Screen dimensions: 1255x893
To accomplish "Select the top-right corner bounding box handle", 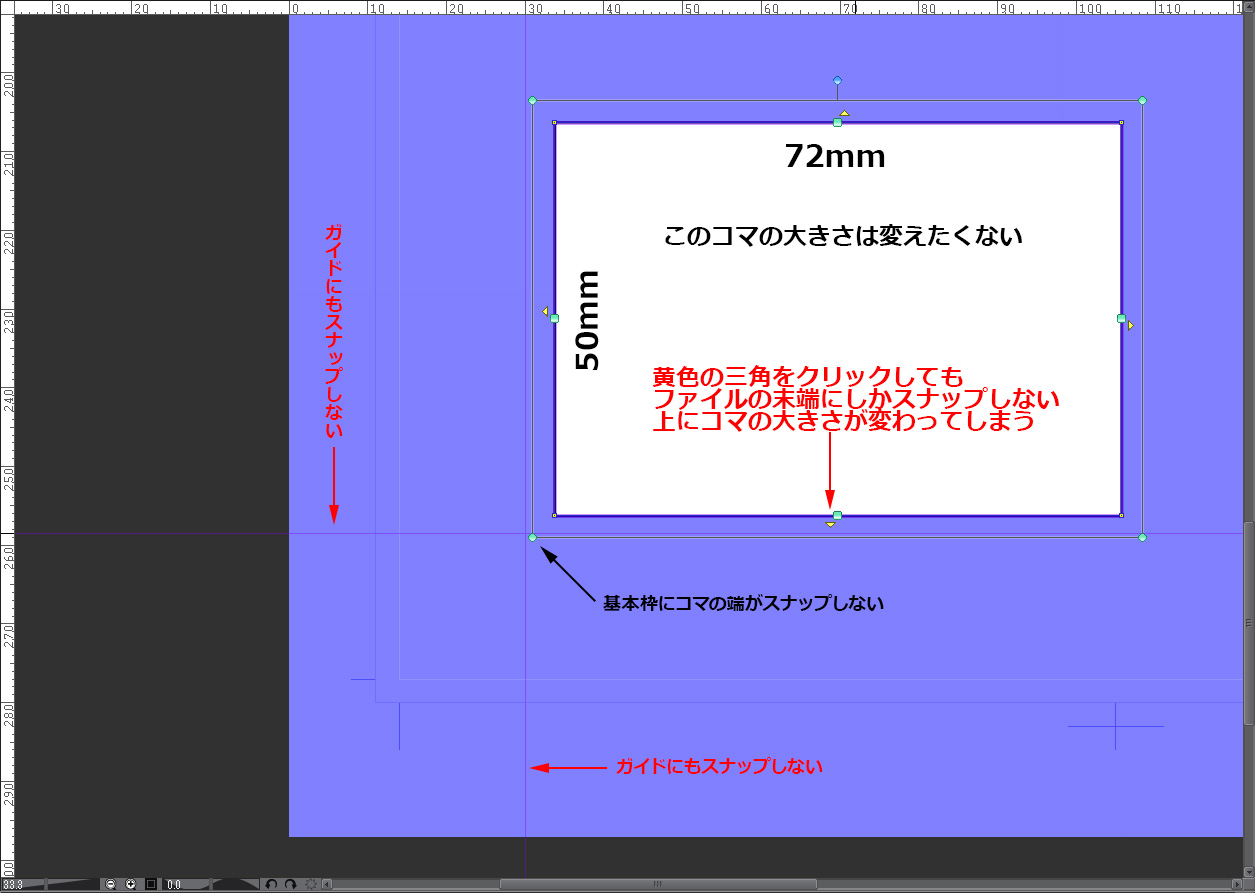I will 1142,100.
